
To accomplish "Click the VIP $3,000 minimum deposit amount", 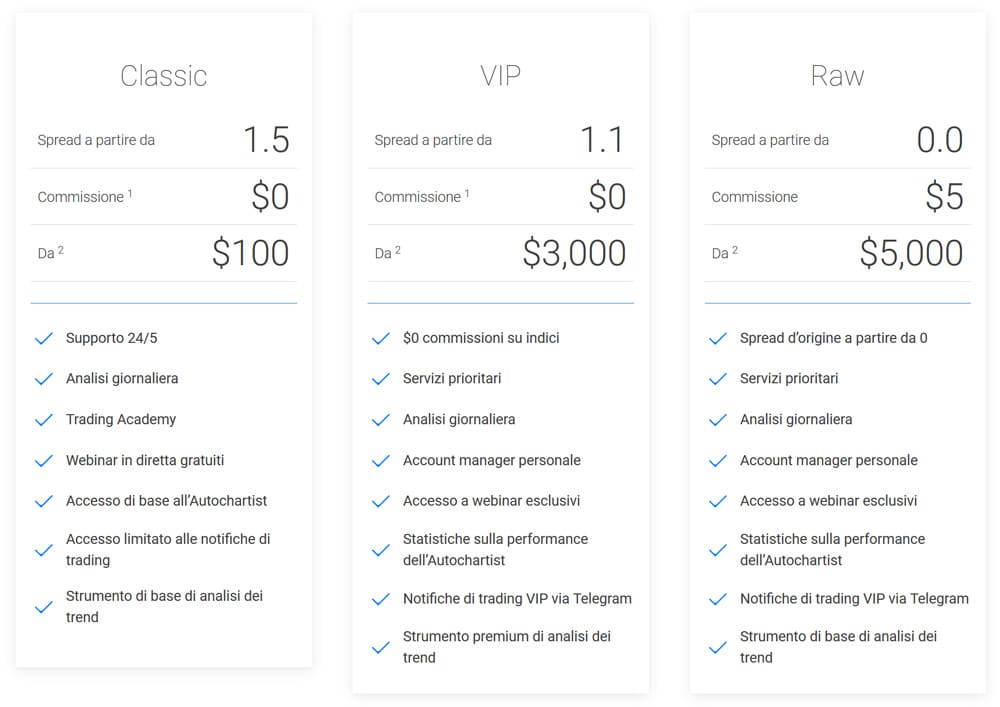I will (x=574, y=253).
